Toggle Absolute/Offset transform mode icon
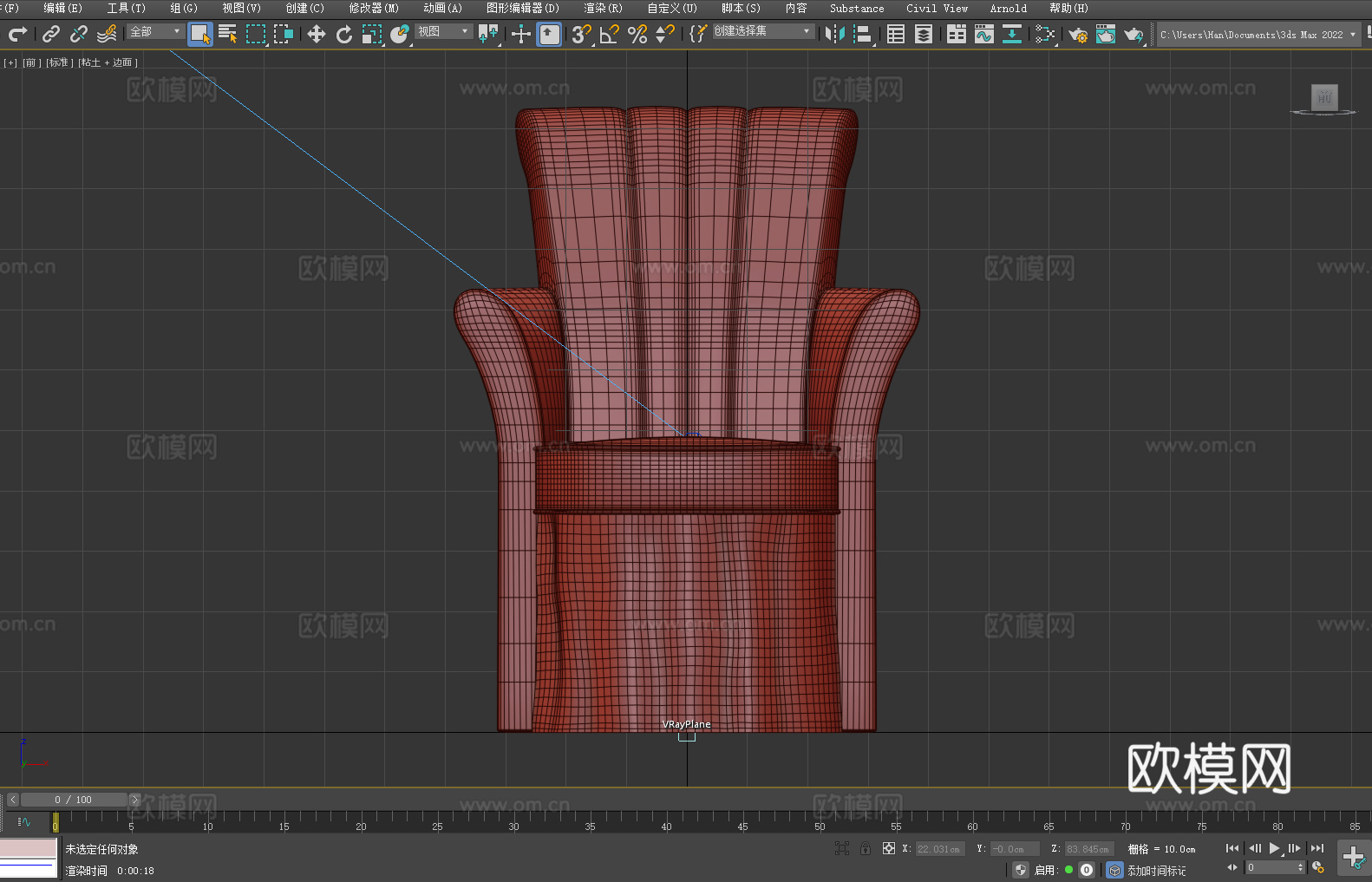Image resolution: width=1372 pixels, height=882 pixels. click(889, 848)
